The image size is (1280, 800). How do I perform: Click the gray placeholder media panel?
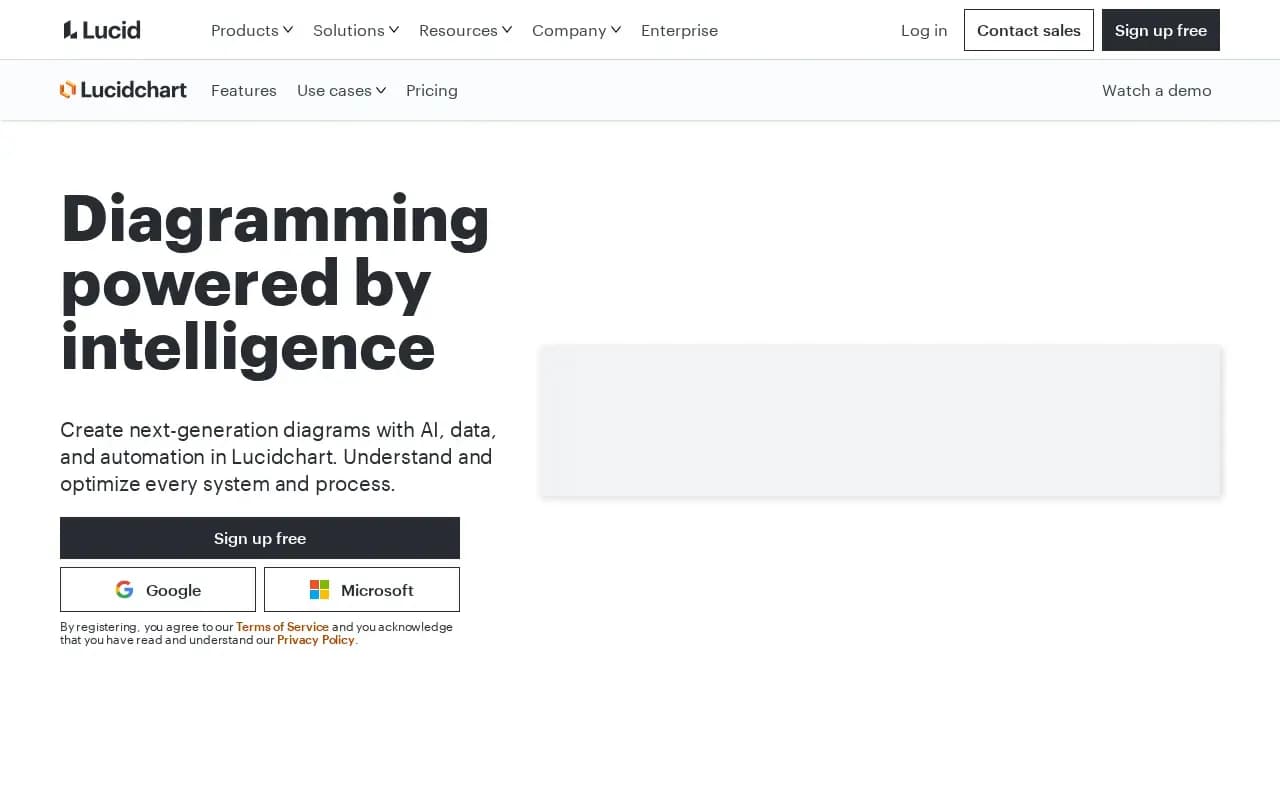pyautogui.click(x=881, y=421)
